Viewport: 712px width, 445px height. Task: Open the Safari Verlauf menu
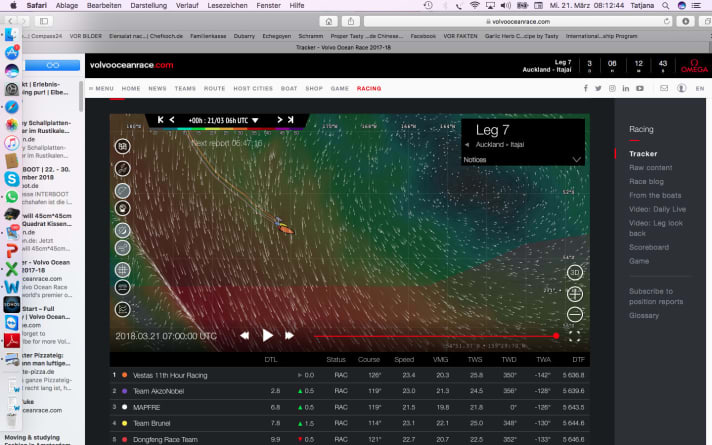click(x=187, y=5)
